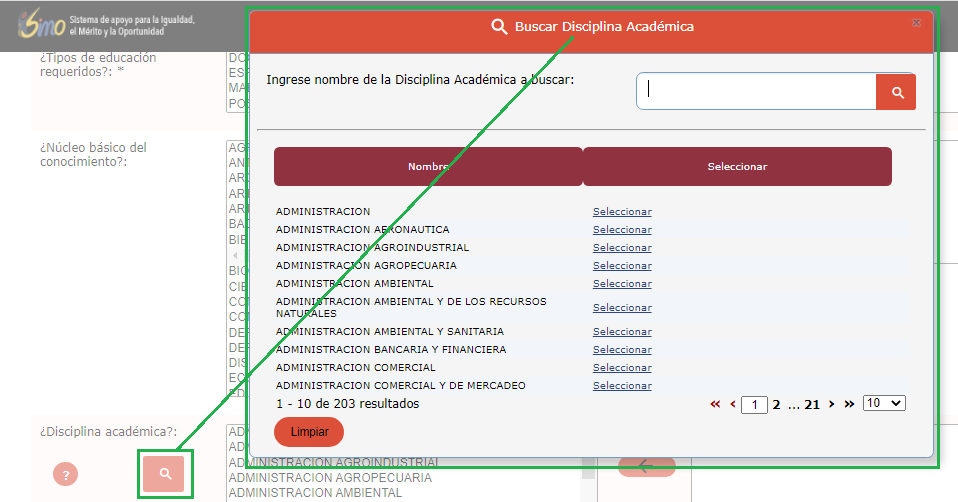Open the results-per-page dropdown showing 10
This screenshot has height=502, width=958.
[x=883, y=403]
